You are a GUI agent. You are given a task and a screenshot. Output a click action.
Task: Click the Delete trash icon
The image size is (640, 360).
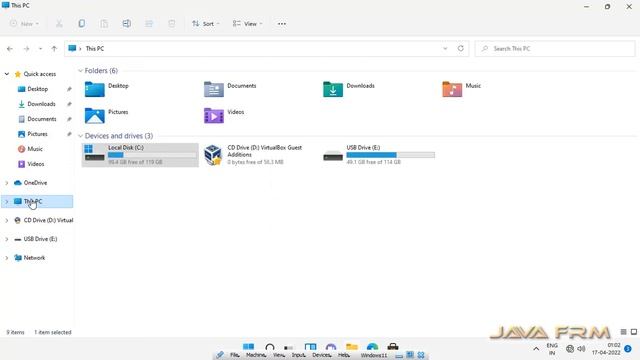[171, 24]
